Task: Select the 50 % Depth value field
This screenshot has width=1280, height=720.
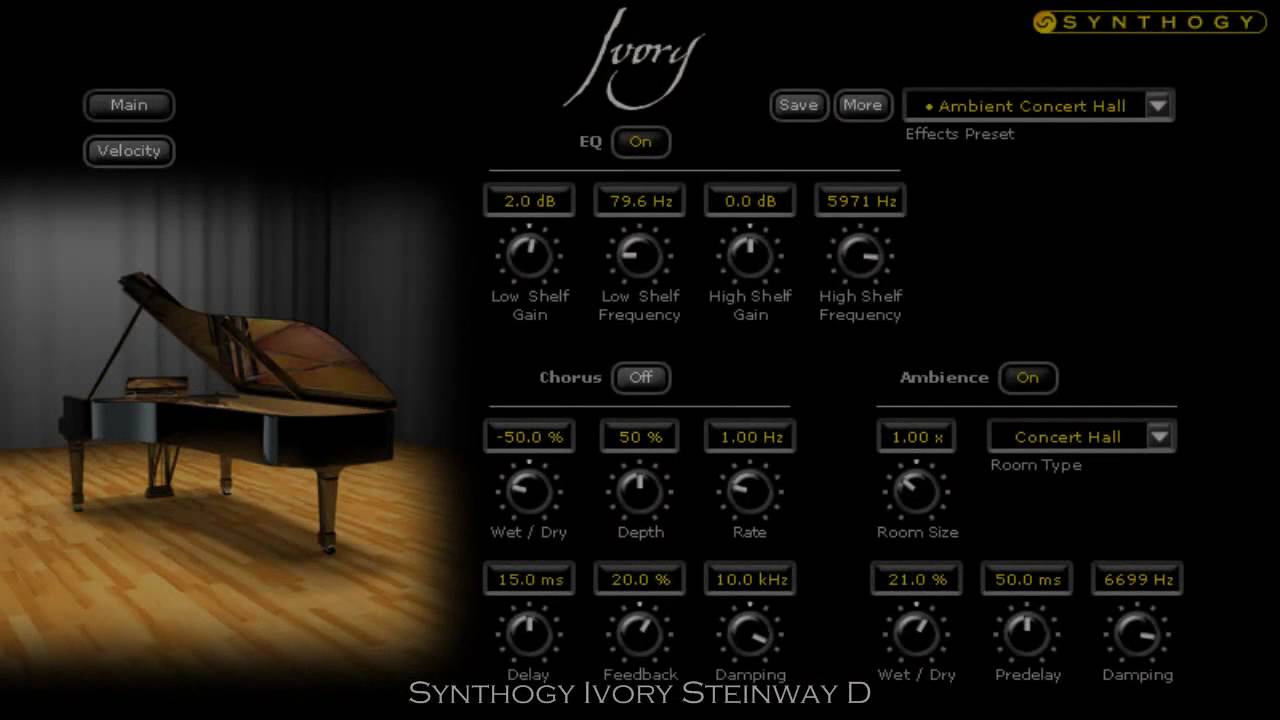Action: [x=640, y=436]
